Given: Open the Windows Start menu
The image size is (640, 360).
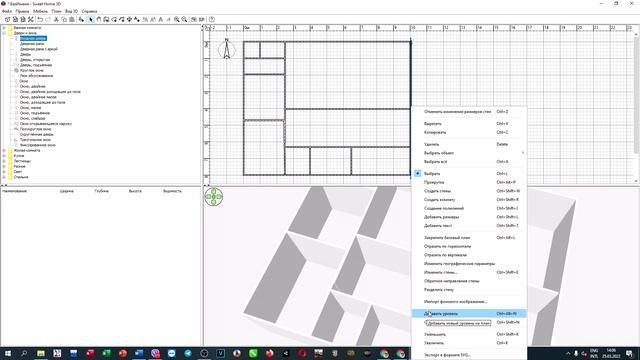Looking at the screenshot, I should [x=7, y=353].
